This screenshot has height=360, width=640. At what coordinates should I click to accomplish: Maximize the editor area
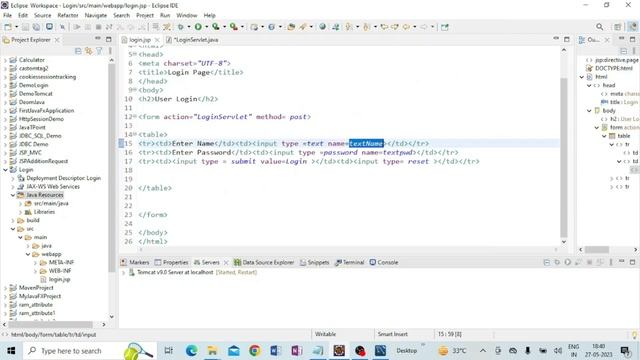(x=567, y=39)
